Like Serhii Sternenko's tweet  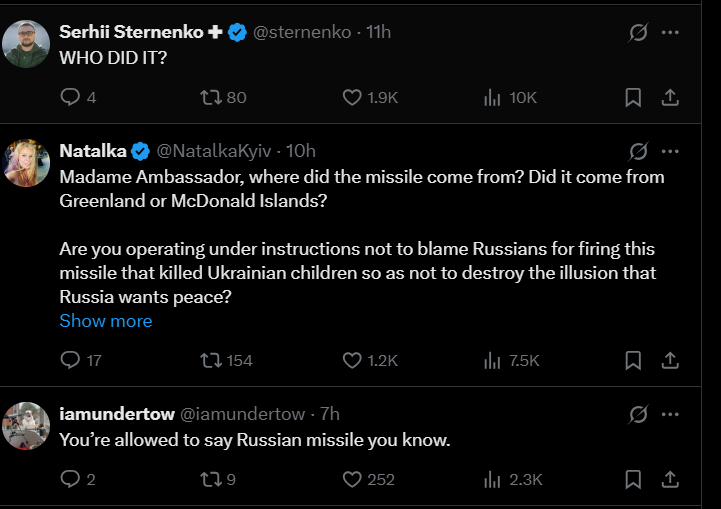tap(352, 97)
